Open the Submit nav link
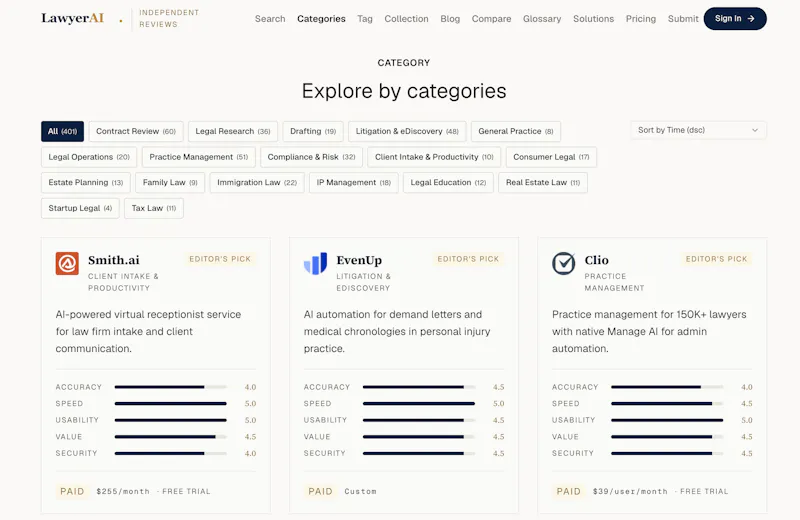 pyautogui.click(x=683, y=18)
